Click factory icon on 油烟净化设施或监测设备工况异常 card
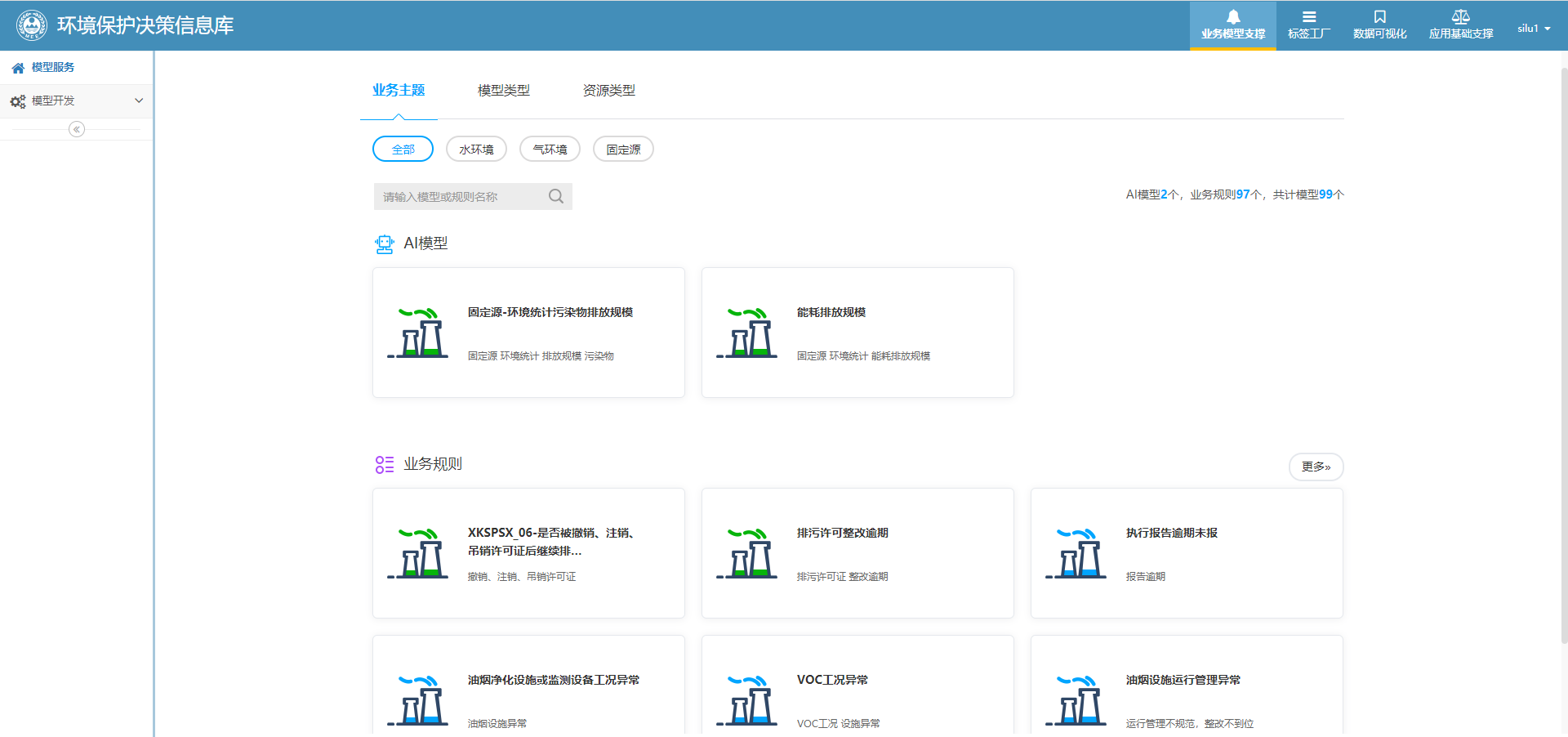The image size is (1568, 737). coord(418,701)
